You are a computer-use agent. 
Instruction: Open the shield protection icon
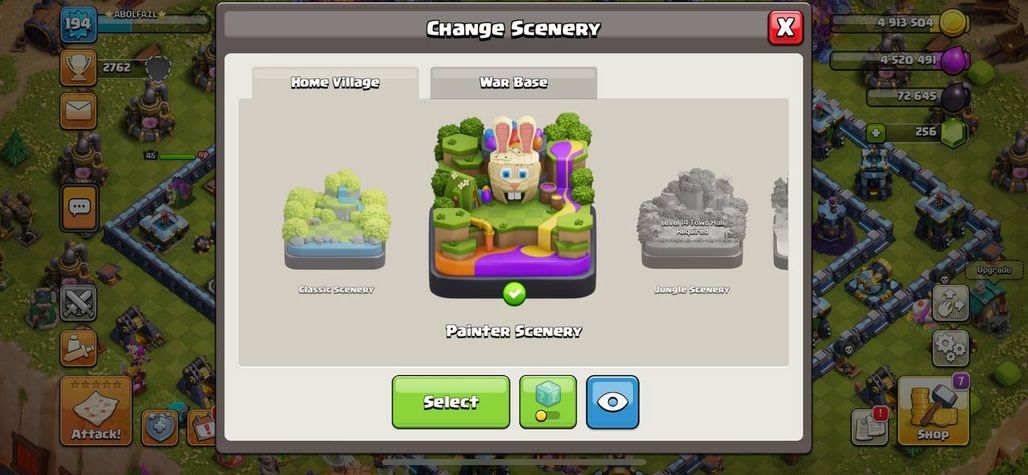pyautogui.click(x=160, y=427)
